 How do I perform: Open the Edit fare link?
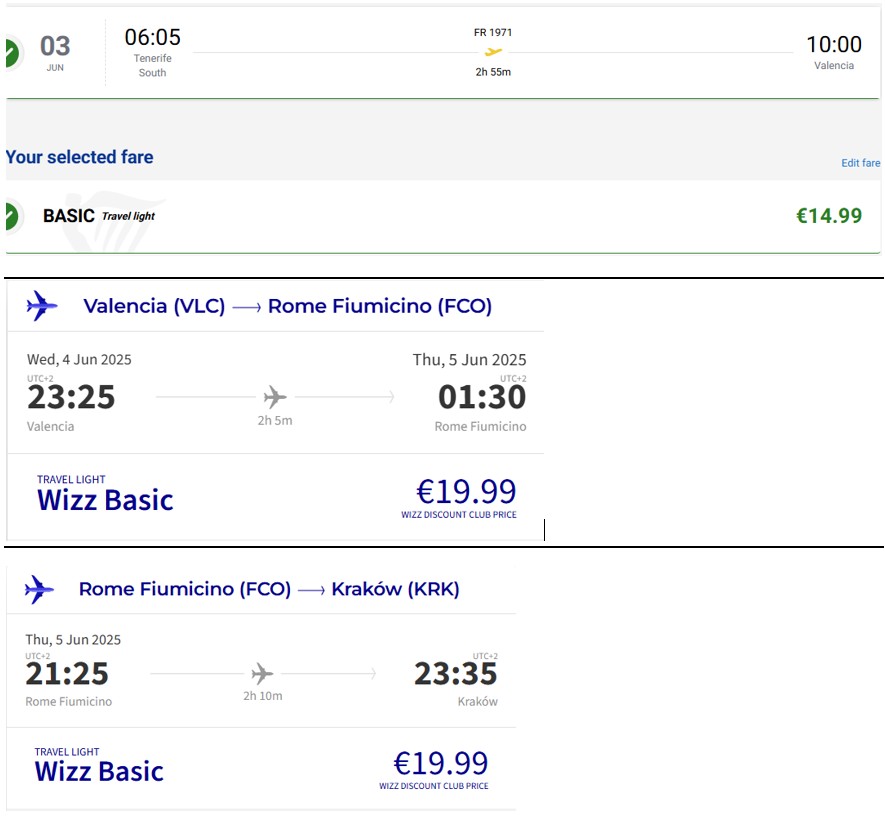(x=860, y=163)
